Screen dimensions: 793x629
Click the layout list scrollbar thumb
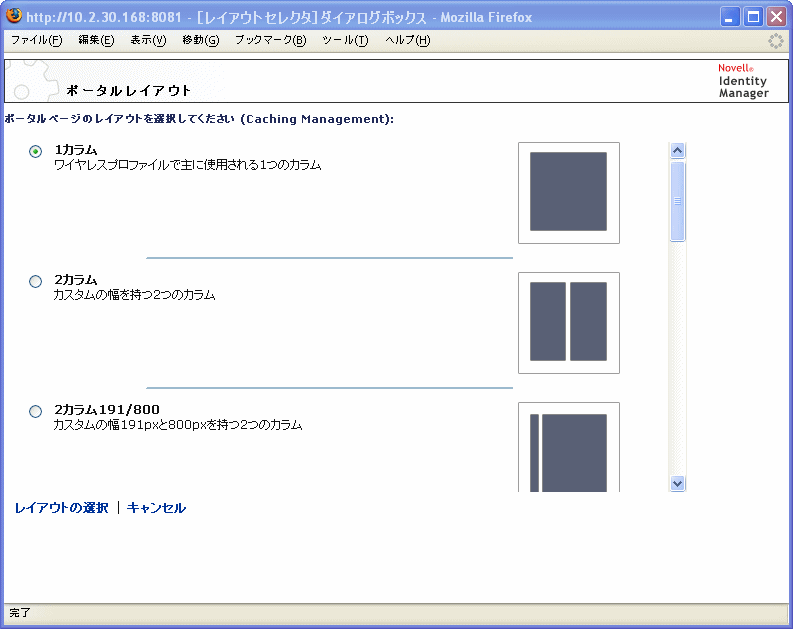pos(677,201)
